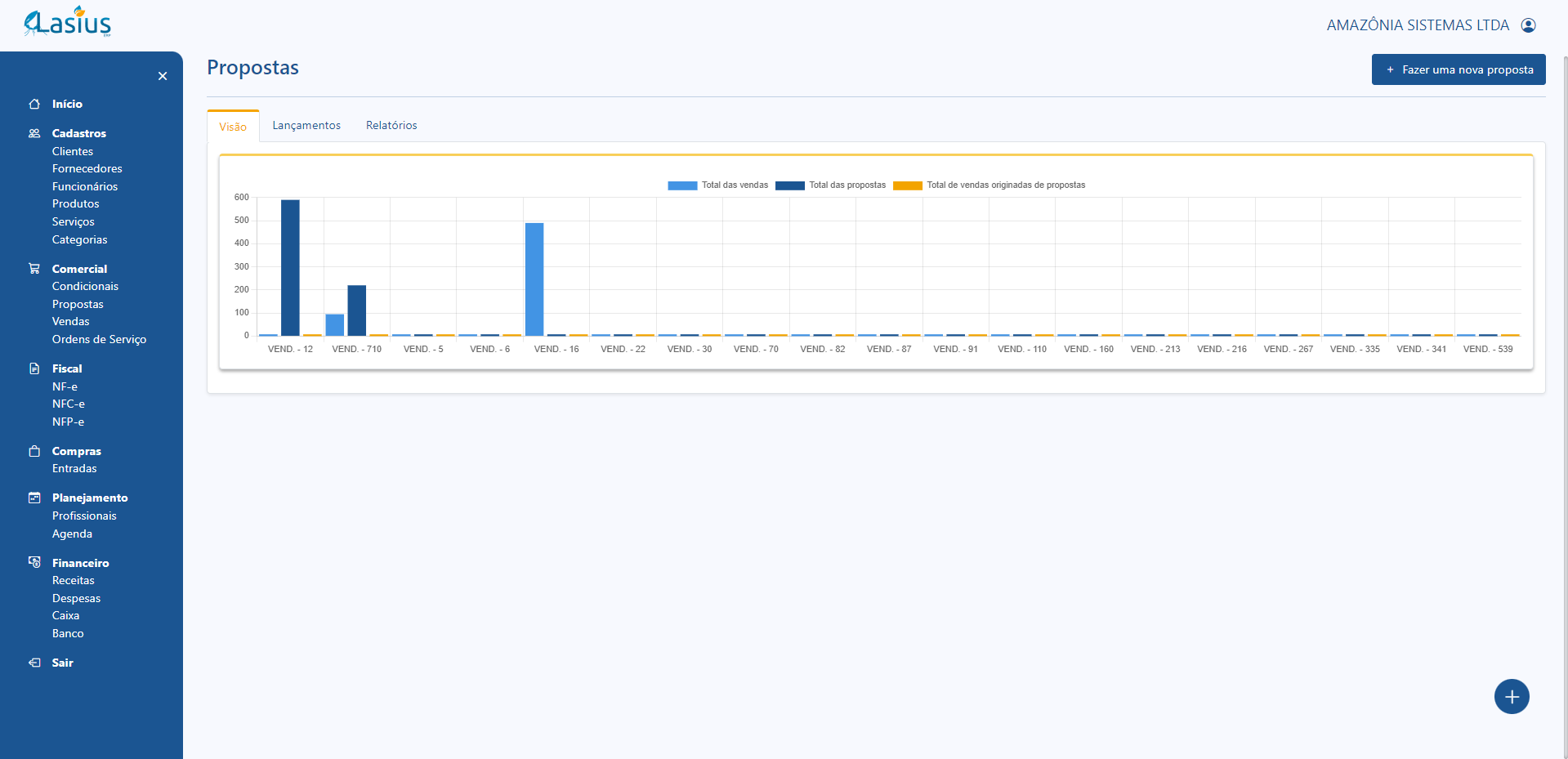Click the Início home icon
The width and height of the screenshot is (1568, 759).
pyautogui.click(x=34, y=104)
